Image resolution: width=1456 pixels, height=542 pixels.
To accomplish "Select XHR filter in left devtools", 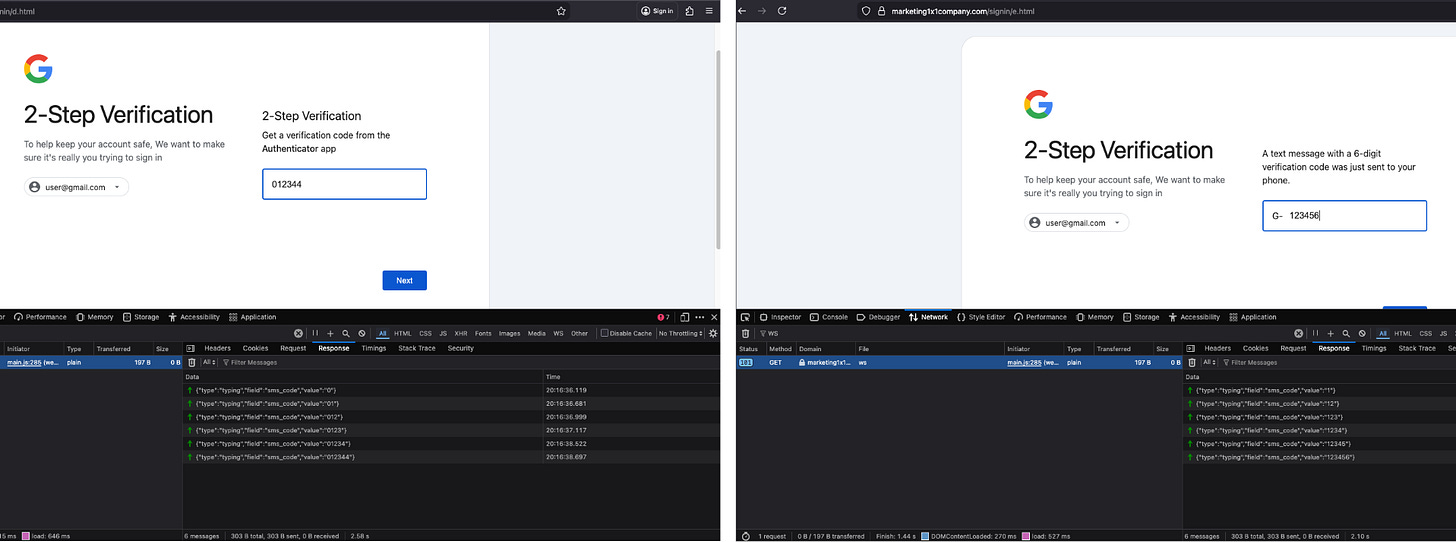I will 461,333.
